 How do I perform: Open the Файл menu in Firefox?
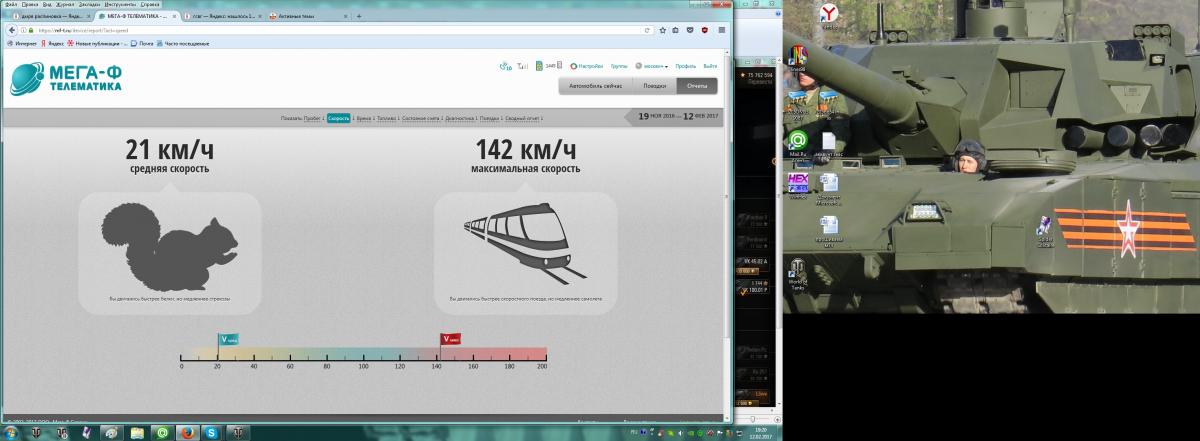[10, 5]
